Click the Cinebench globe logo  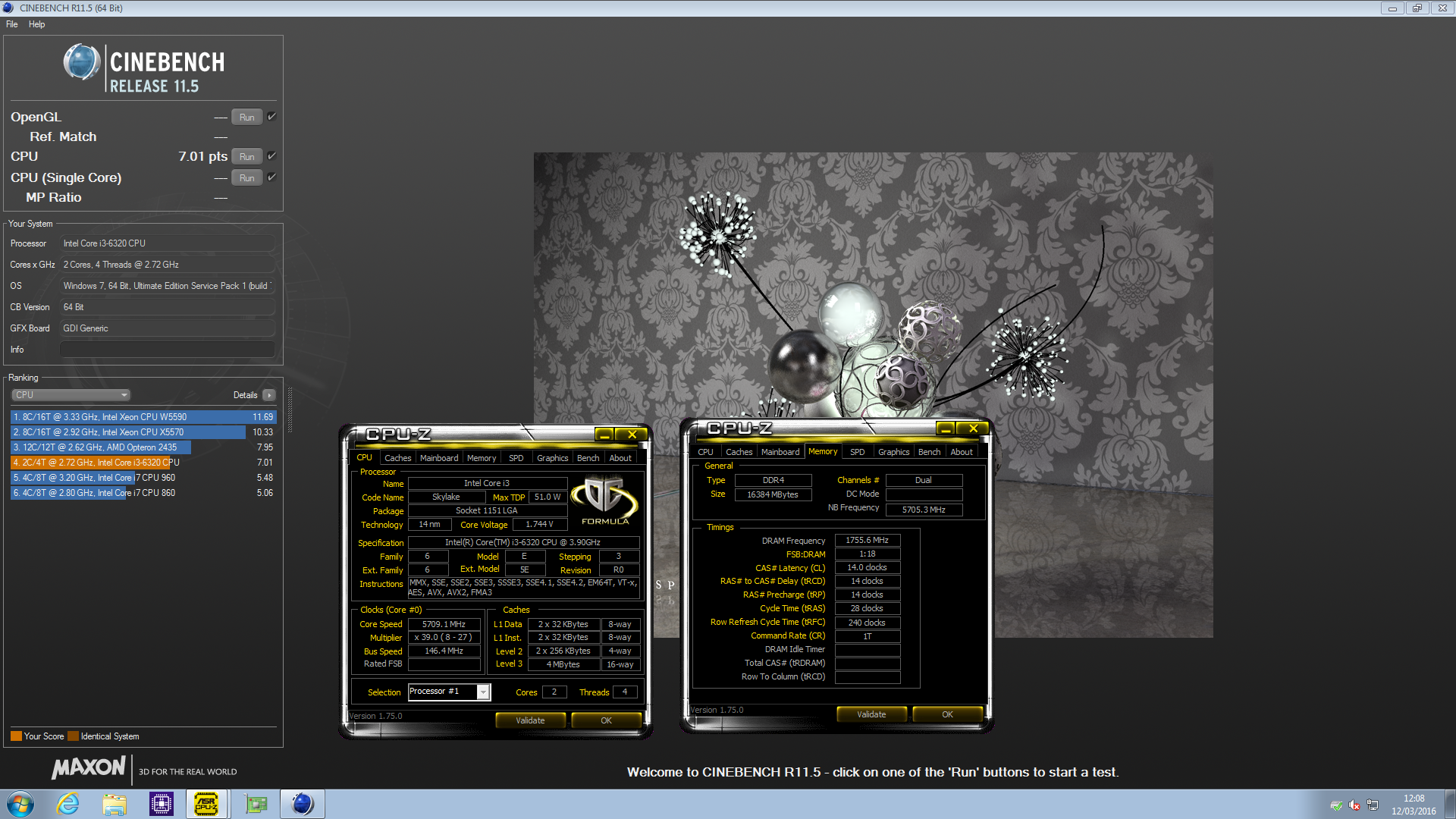click(81, 62)
